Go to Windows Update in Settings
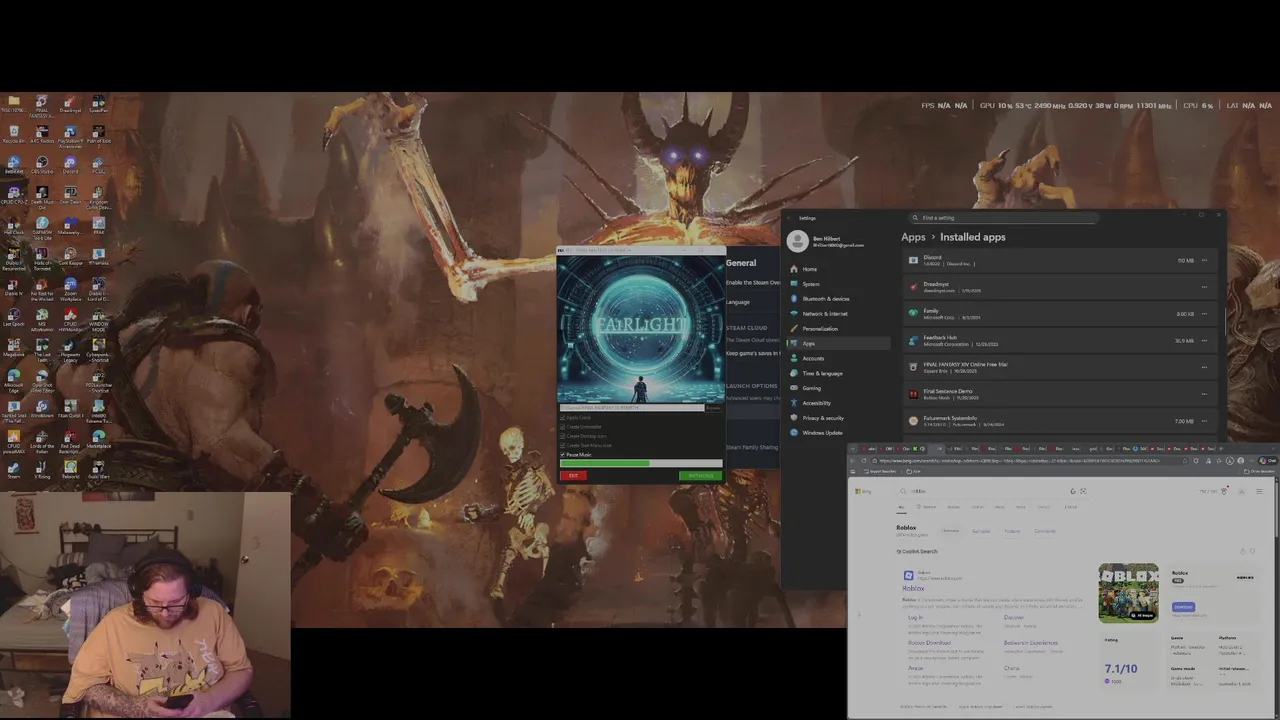The height and width of the screenshot is (720, 1280). [x=838, y=433]
